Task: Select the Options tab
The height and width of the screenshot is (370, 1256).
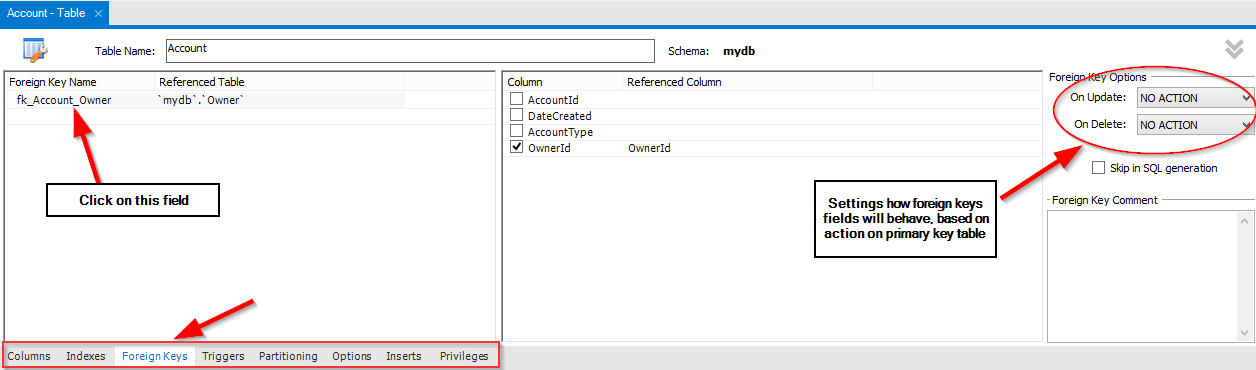Action: coord(352,356)
